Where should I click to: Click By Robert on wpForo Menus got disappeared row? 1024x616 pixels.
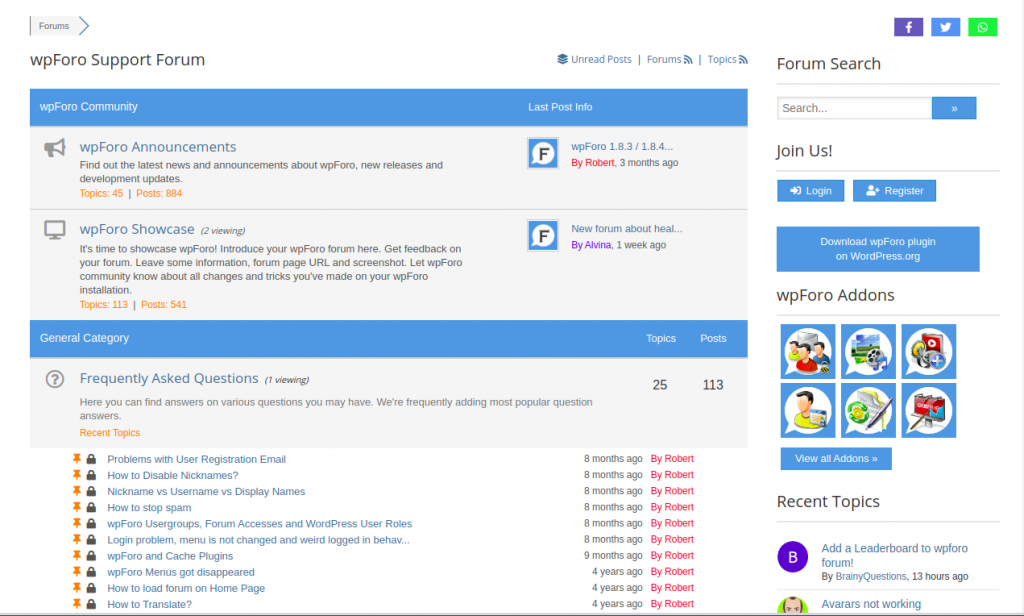672,572
